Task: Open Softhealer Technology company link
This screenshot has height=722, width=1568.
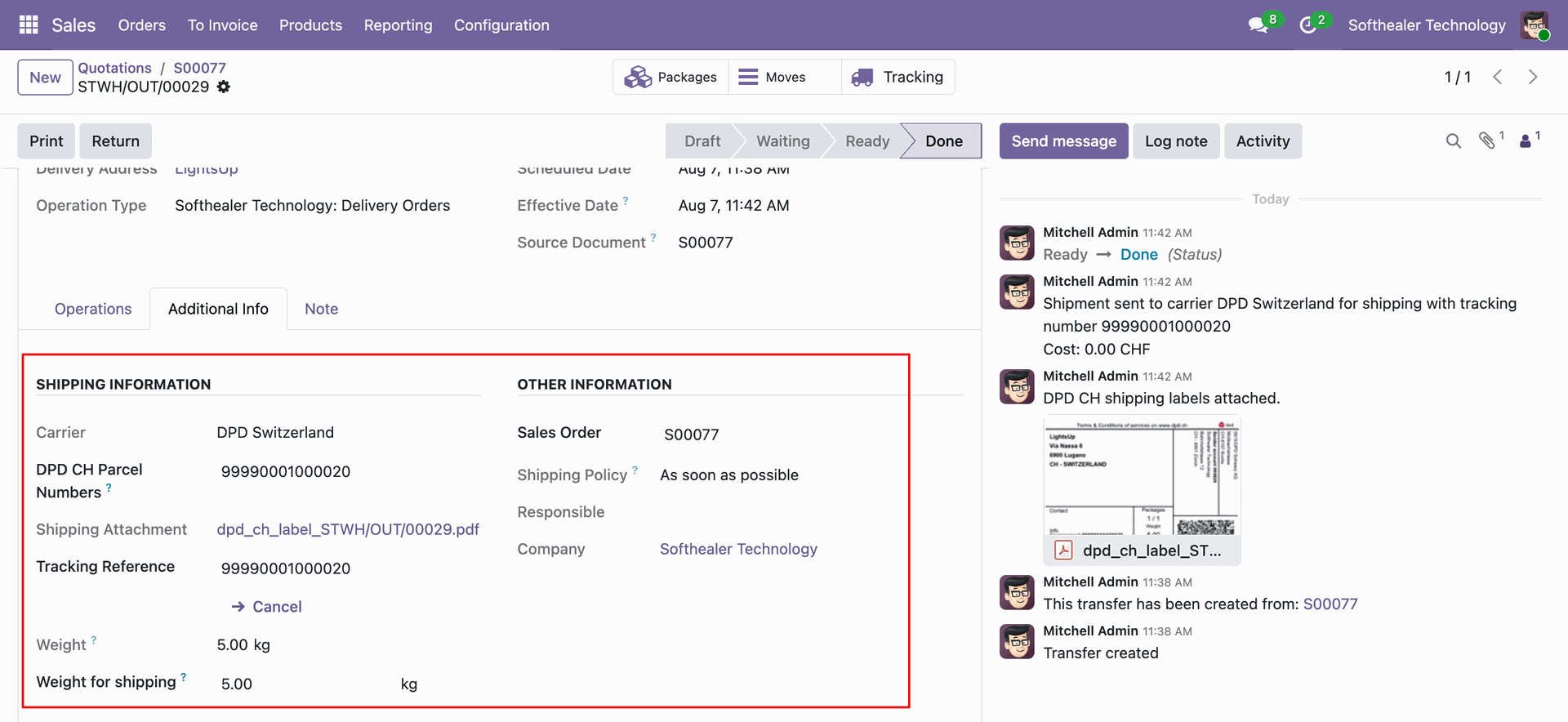Action: coord(738,549)
